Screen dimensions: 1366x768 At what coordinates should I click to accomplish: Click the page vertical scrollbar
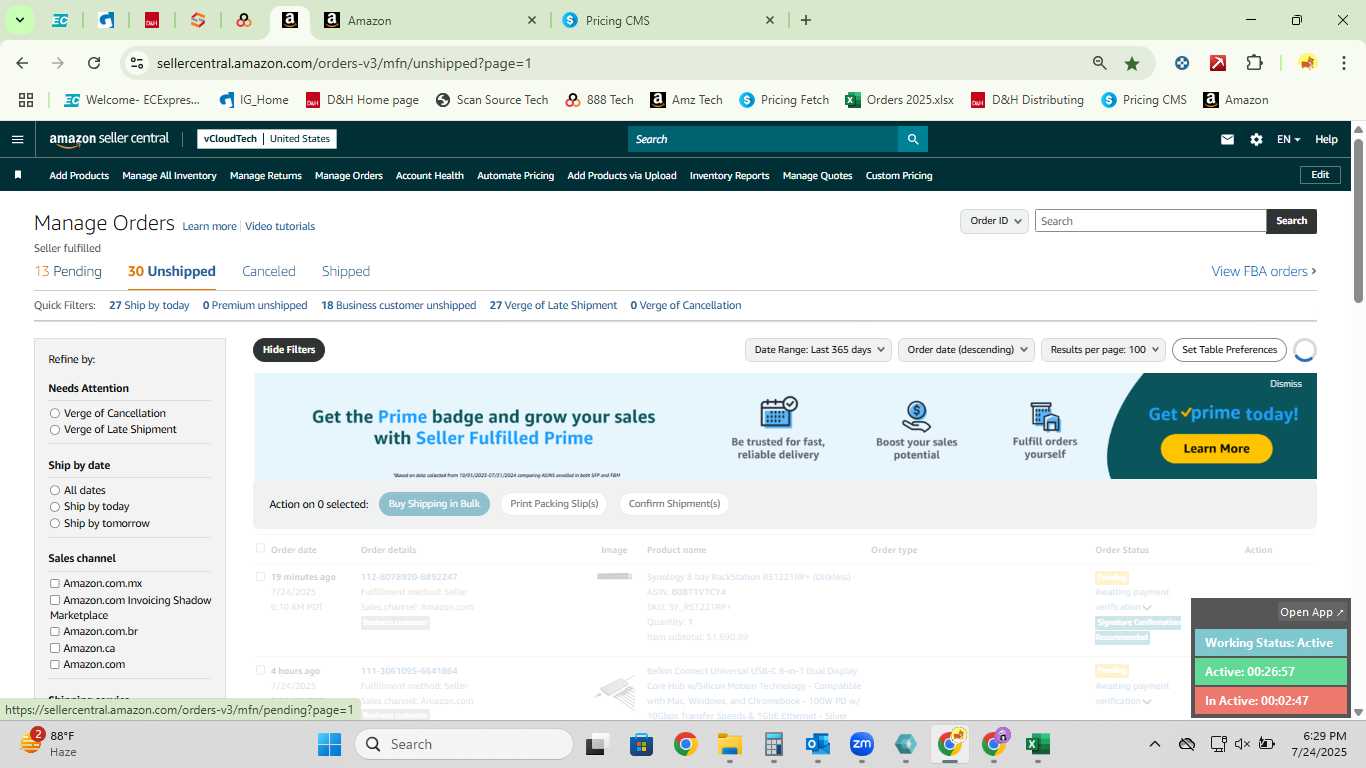pos(1358,222)
